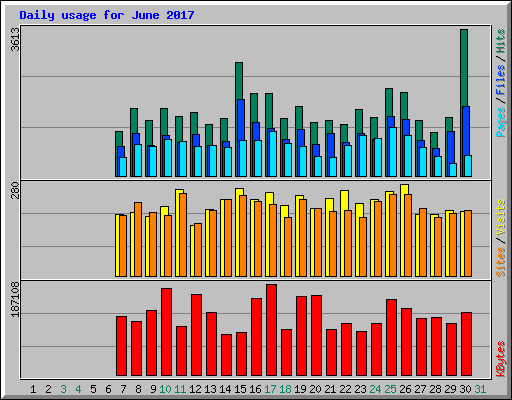Click day label 23 on the x-axis
Image resolution: width=512 pixels, height=400 pixels.
pos(360,389)
